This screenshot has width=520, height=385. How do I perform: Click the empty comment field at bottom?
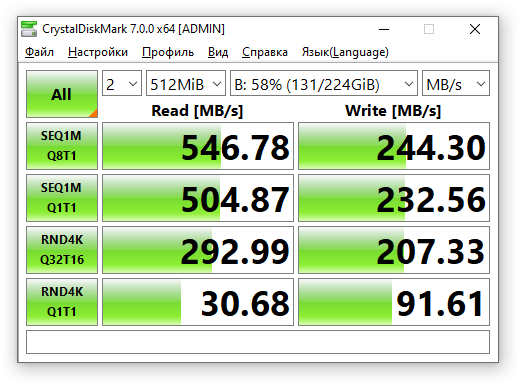pyautogui.click(x=258, y=342)
